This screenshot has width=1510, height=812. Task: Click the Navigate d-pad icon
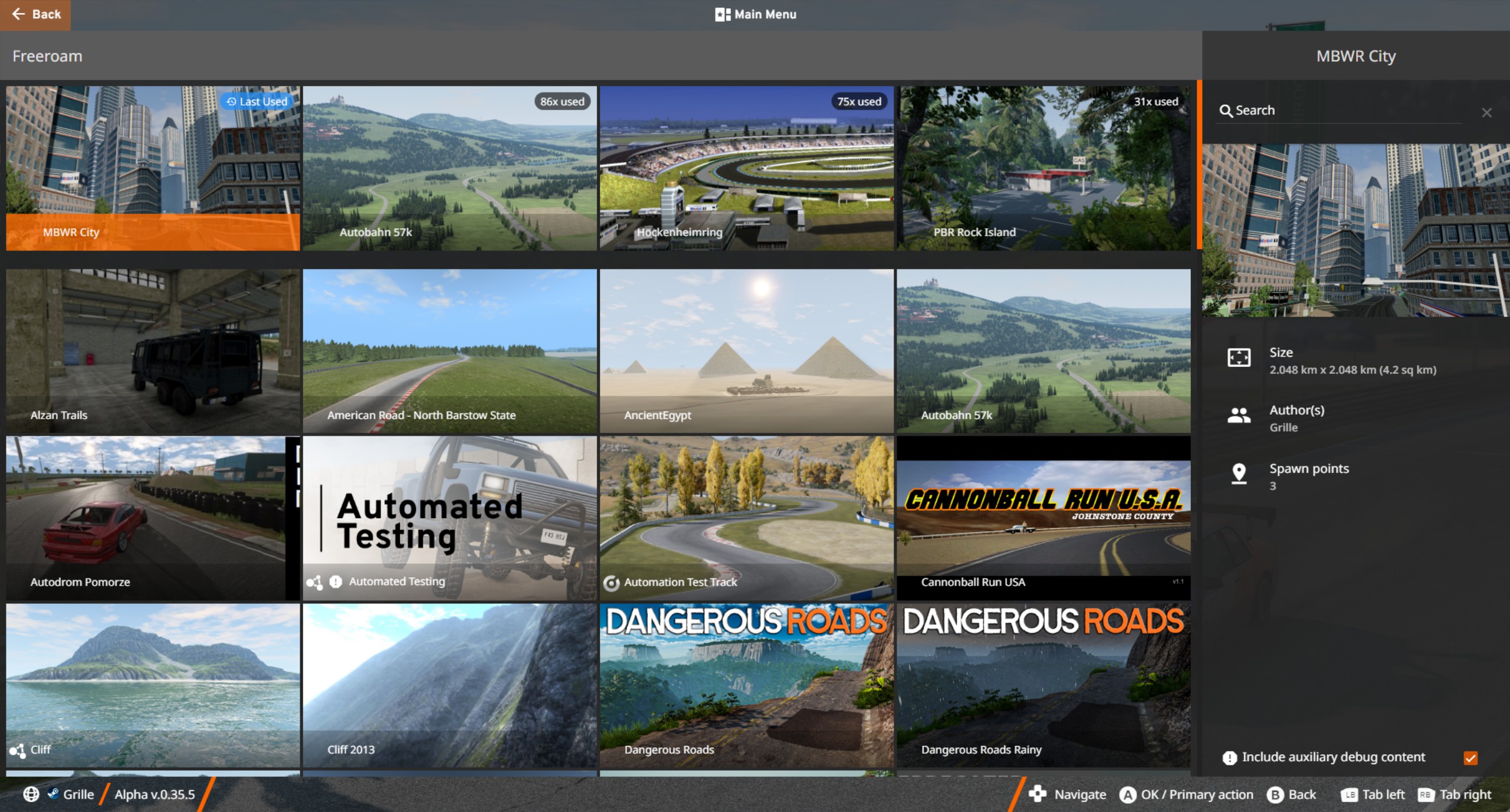(x=1038, y=794)
